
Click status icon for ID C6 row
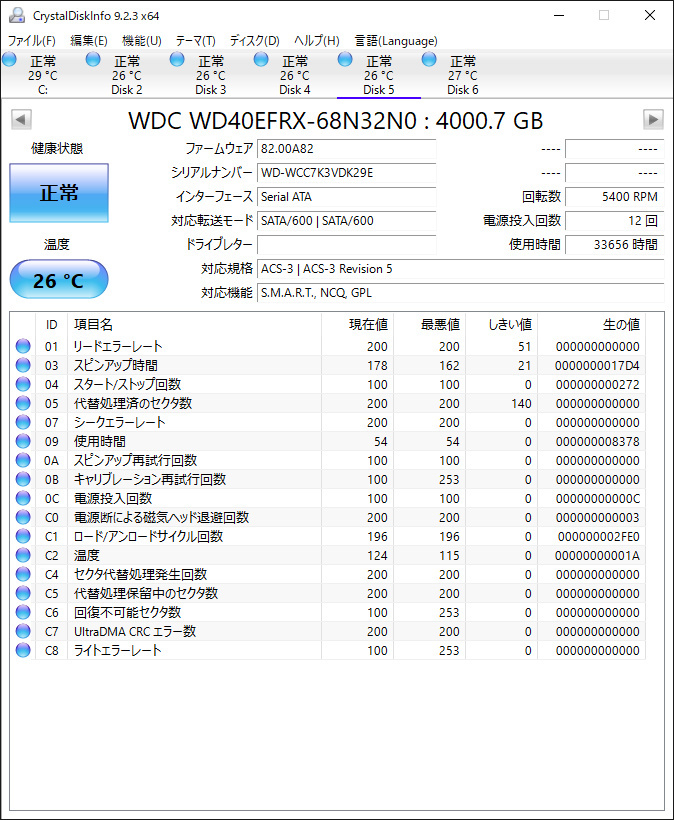(23, 612)
